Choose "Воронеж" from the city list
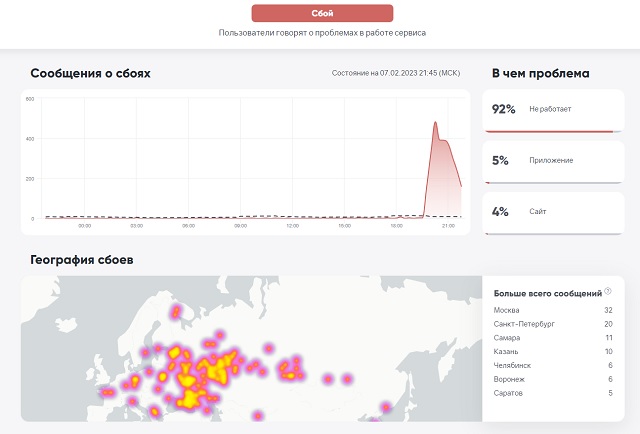The width and height of the screenshot is (640, 434). click(x=552, y=380)
